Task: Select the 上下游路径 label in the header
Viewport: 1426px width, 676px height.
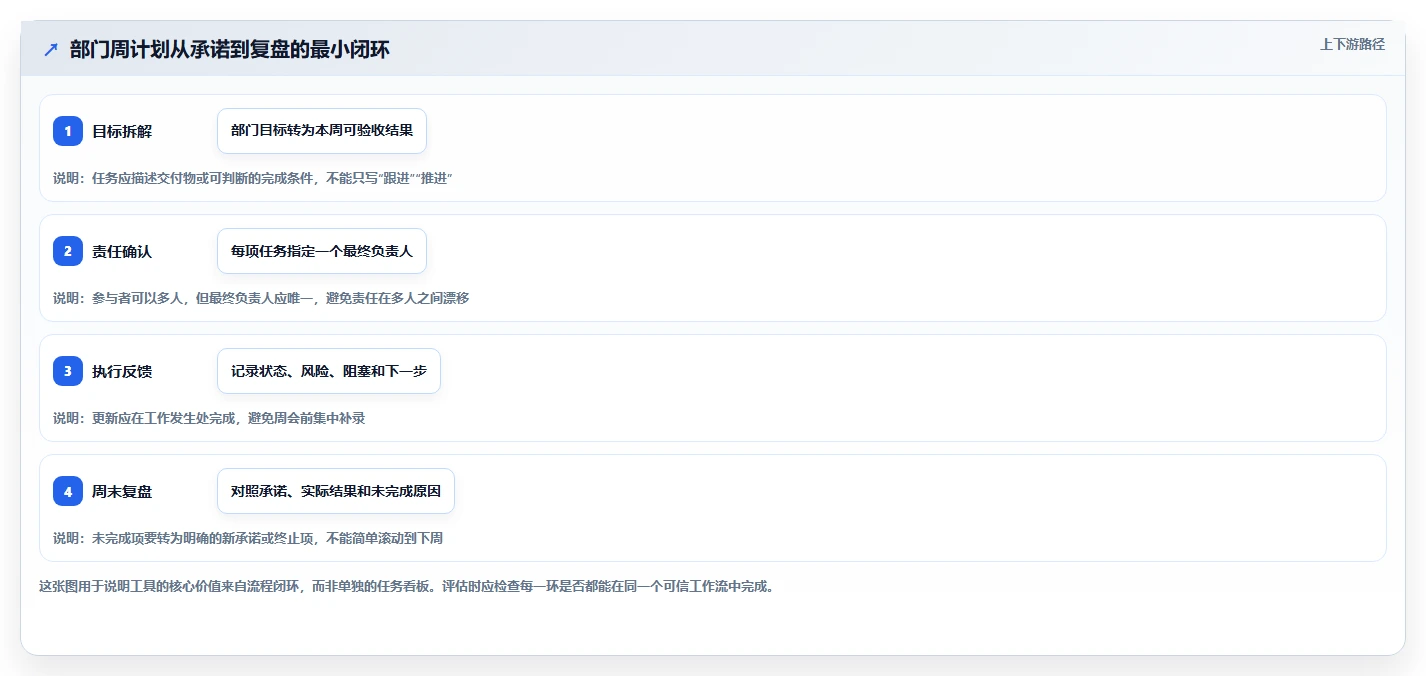Action: tap(1352, 44)
